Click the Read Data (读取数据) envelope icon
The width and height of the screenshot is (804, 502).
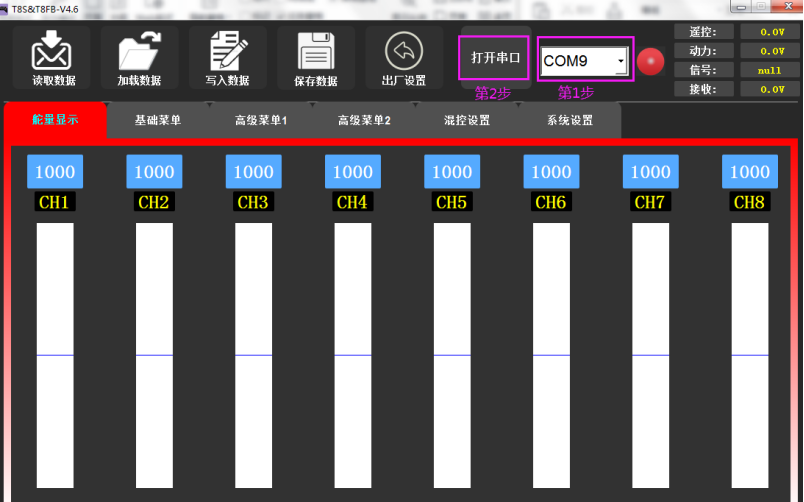53,51
